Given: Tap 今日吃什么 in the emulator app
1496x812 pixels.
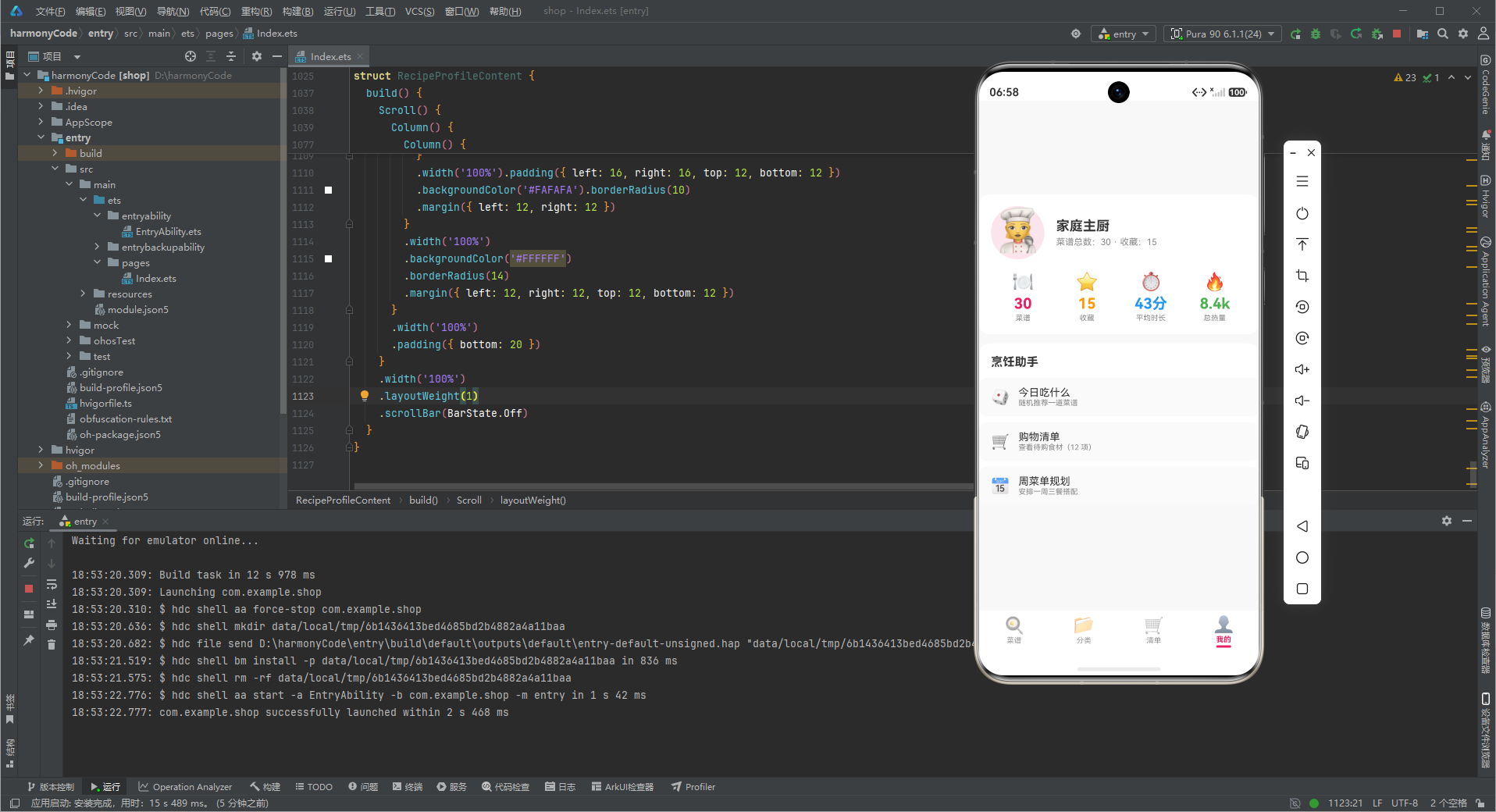Looking at the screenshot, I should pyautogui.click(x=1119, y=397).
